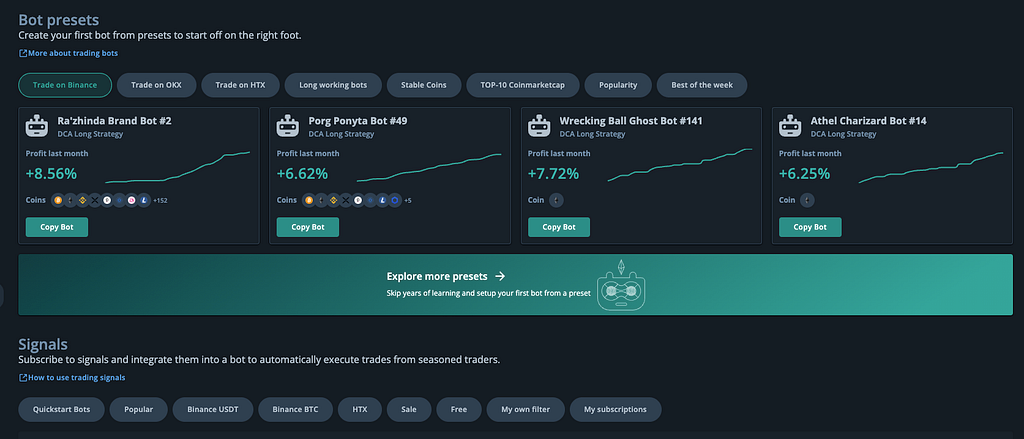This screenshot has width=1024, height=439.
Task: Switch signals to Popular filter
Action: tap(138, 410)
